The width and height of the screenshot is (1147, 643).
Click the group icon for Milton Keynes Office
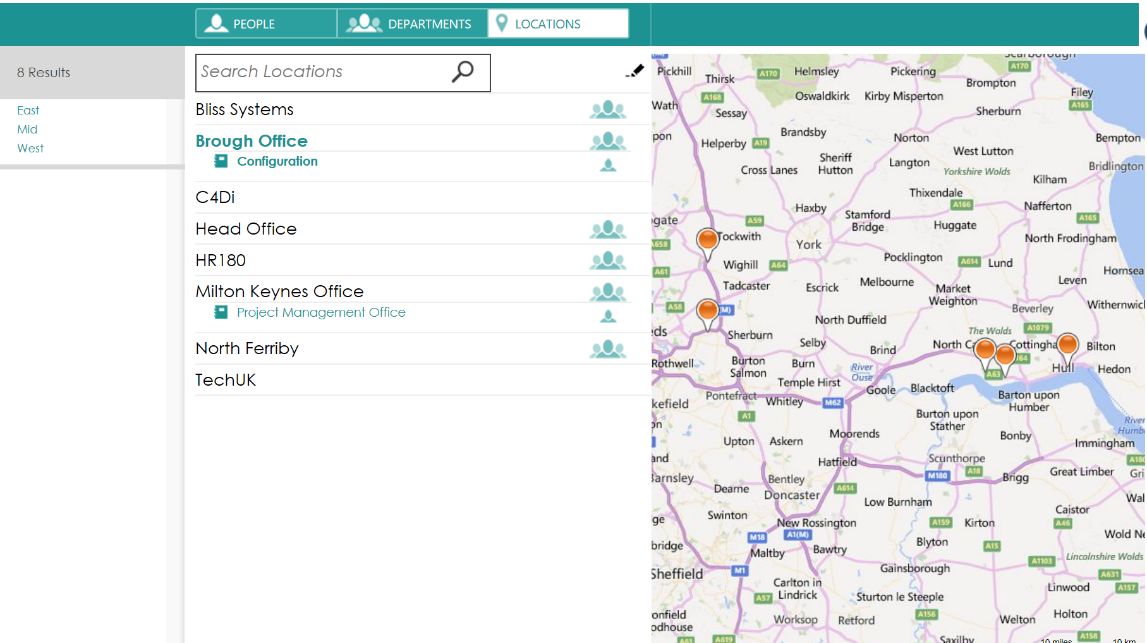pos(607,292)
